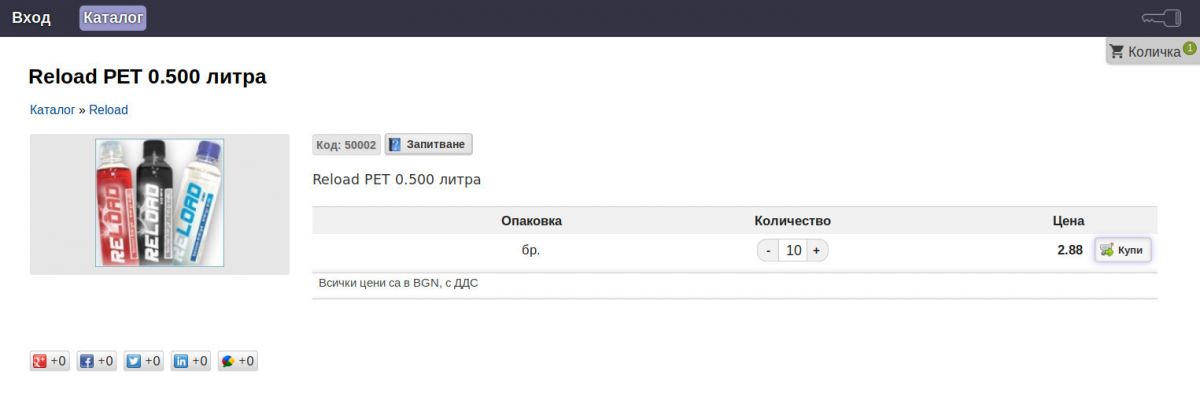The height and width of the screenshot is (397, 1200).
Task: Click the Количество column header
Action: pos(792,221)
